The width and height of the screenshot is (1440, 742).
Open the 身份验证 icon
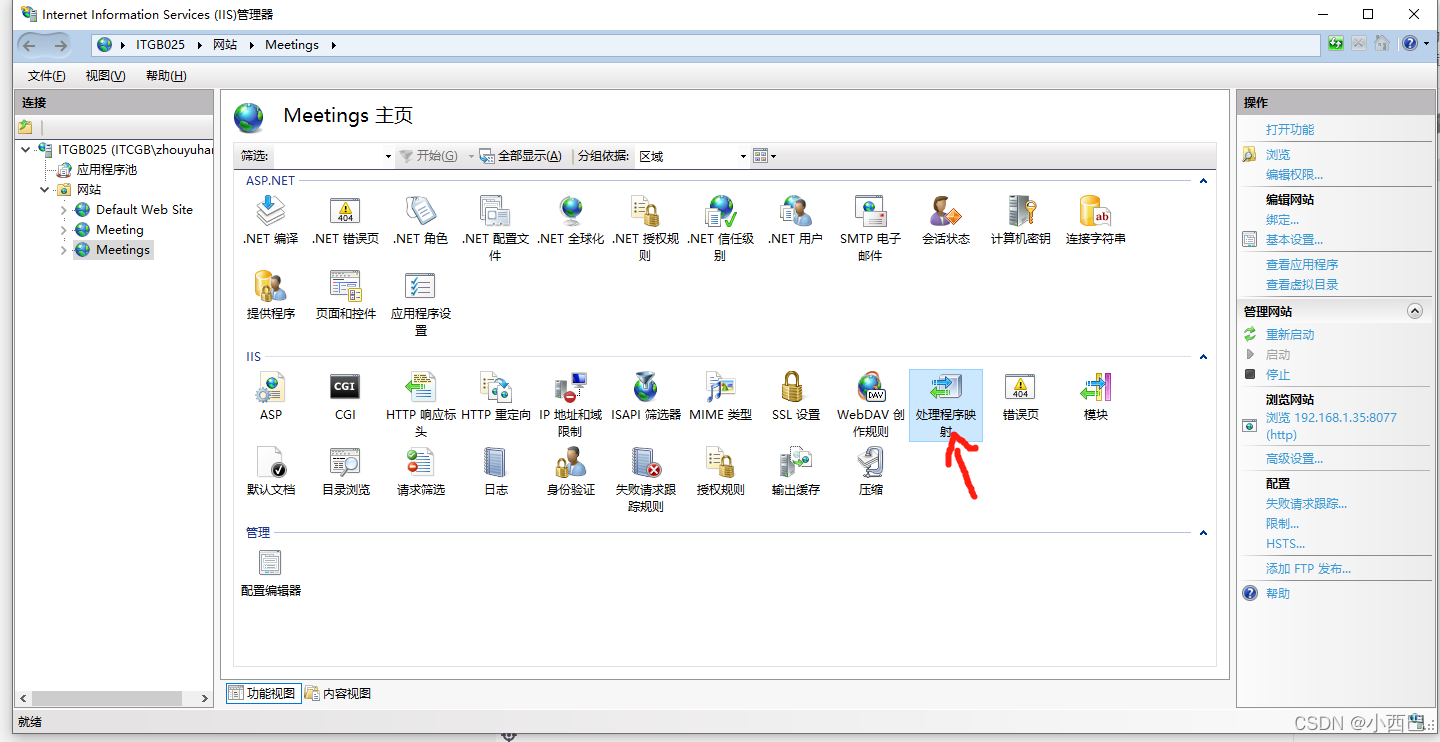[x=570, y=471]
